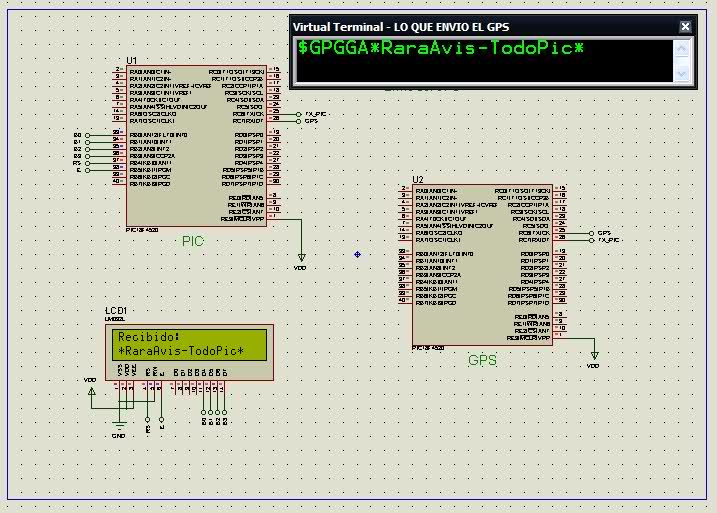Image resolution: width=717 pixels, height=513 pixels.
Task: Select the U2 microcontroller body
Action: 482,264
